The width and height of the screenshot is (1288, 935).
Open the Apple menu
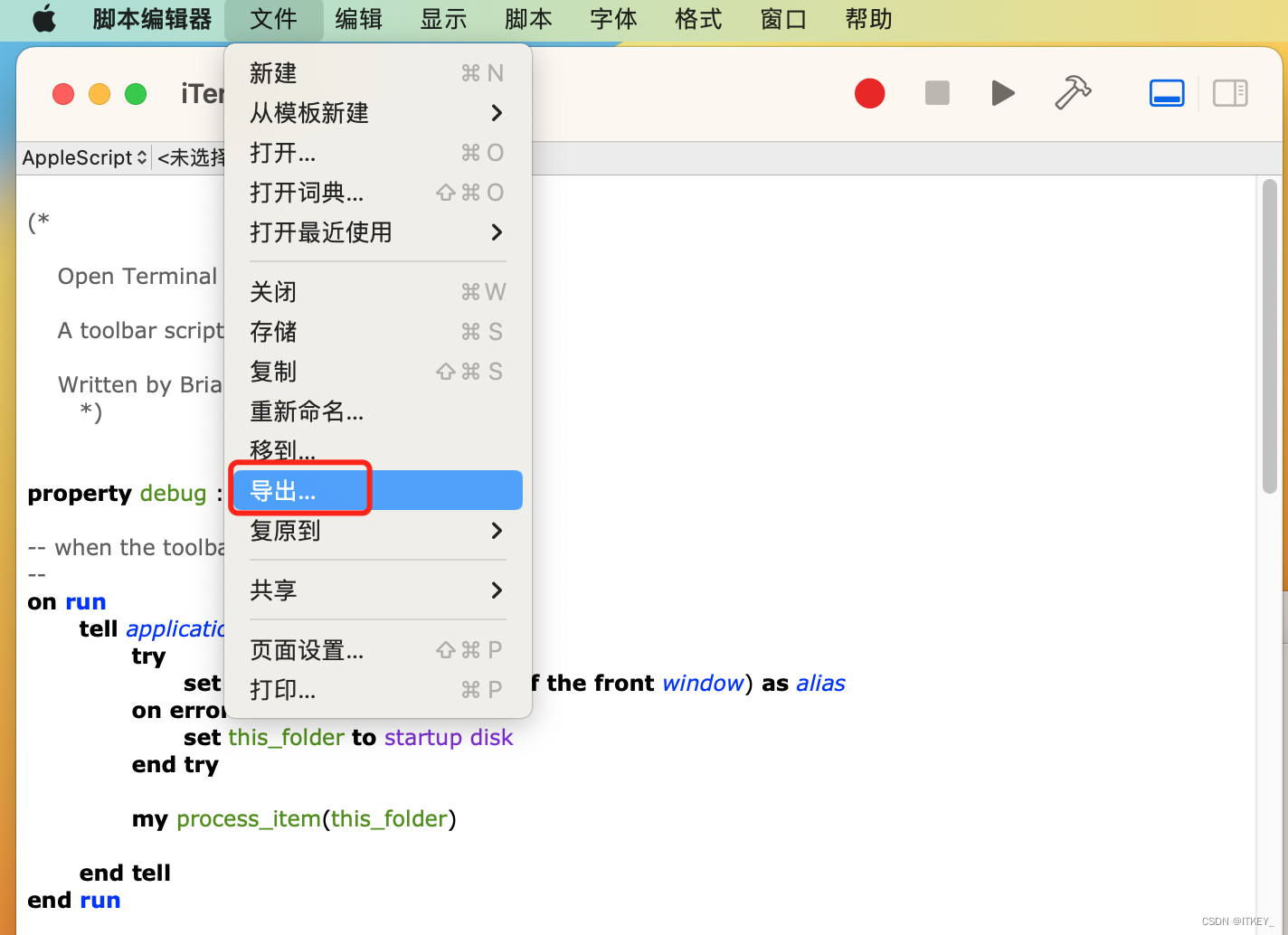pos(44,19)
